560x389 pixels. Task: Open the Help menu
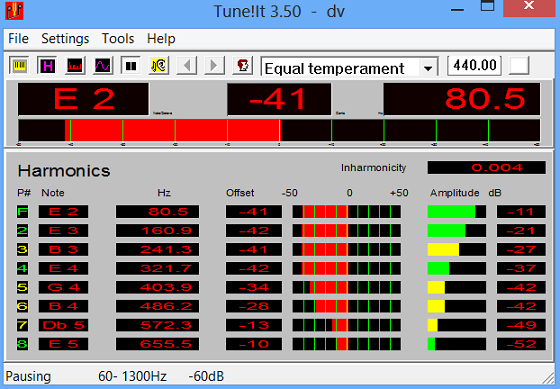pyautogui.click(x=161, y=39)
